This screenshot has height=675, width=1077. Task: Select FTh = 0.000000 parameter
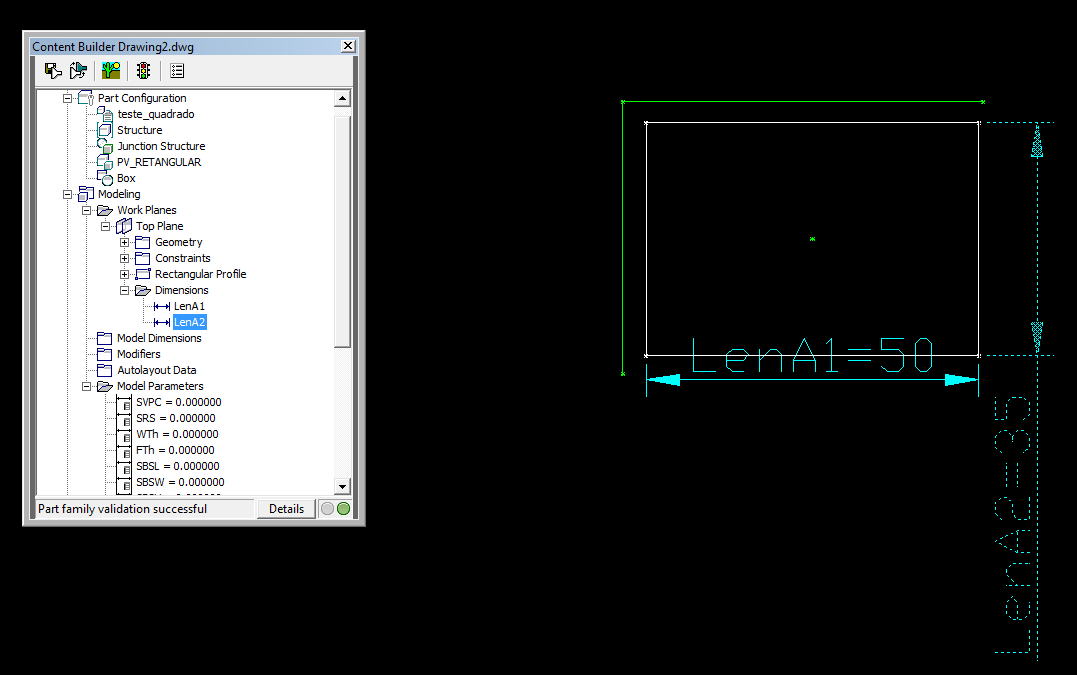tap(175, 450)
